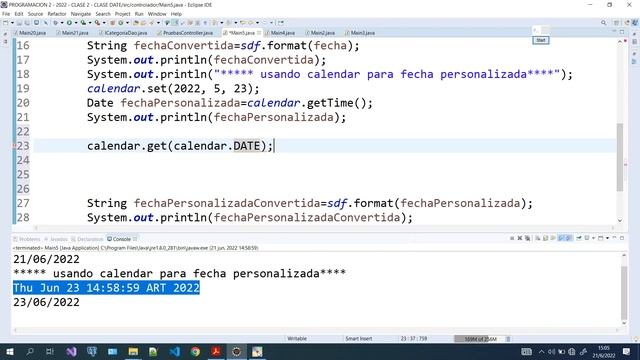640x360 pixels.
Task: Click the green Run button in toolbar
Action: (69, 23)
